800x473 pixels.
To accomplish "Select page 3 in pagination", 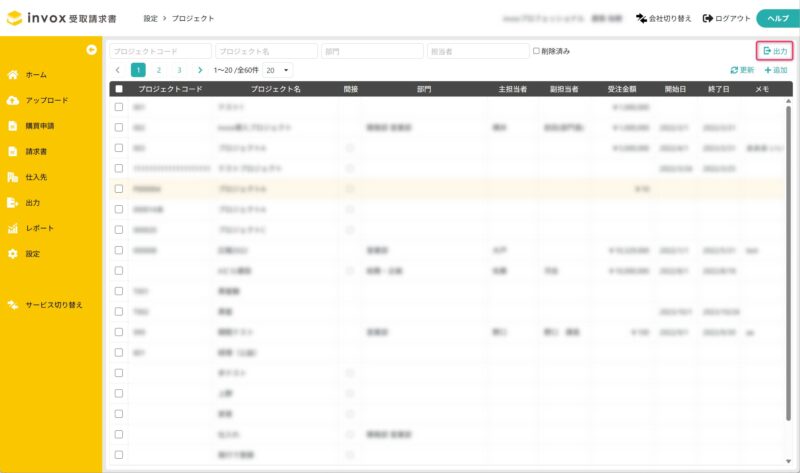I will (x=179, y=70).
